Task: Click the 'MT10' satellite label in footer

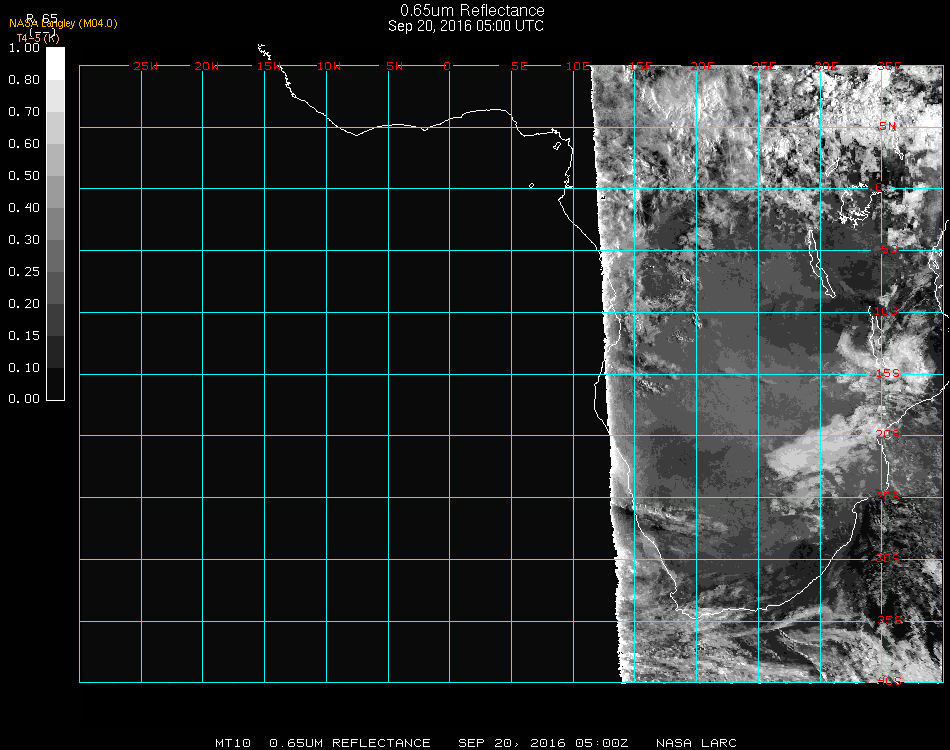Action: pos(233,743)
